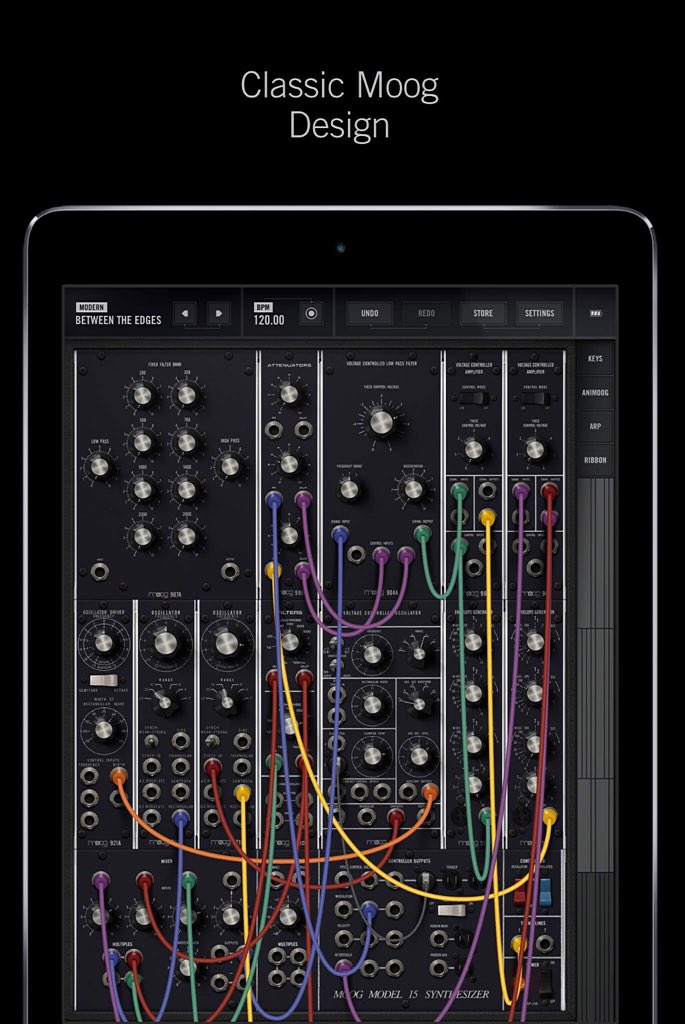Open the keyboard icon in top-right corner
This screenshot has height=1024, width=685.
coord(596,313)
